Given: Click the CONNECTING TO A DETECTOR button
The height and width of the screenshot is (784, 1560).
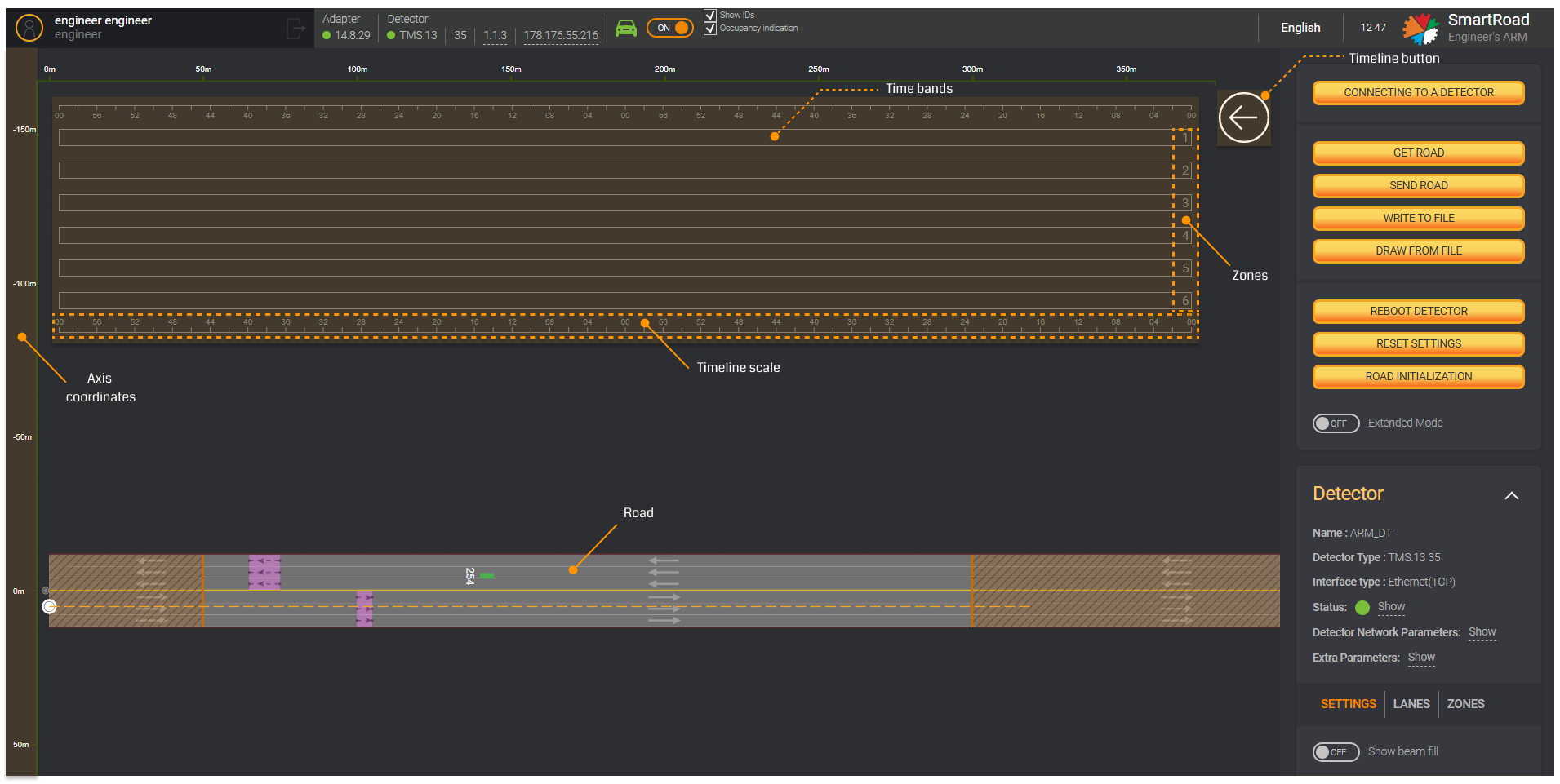Looking at the screenshot, I should (1418, 93).
